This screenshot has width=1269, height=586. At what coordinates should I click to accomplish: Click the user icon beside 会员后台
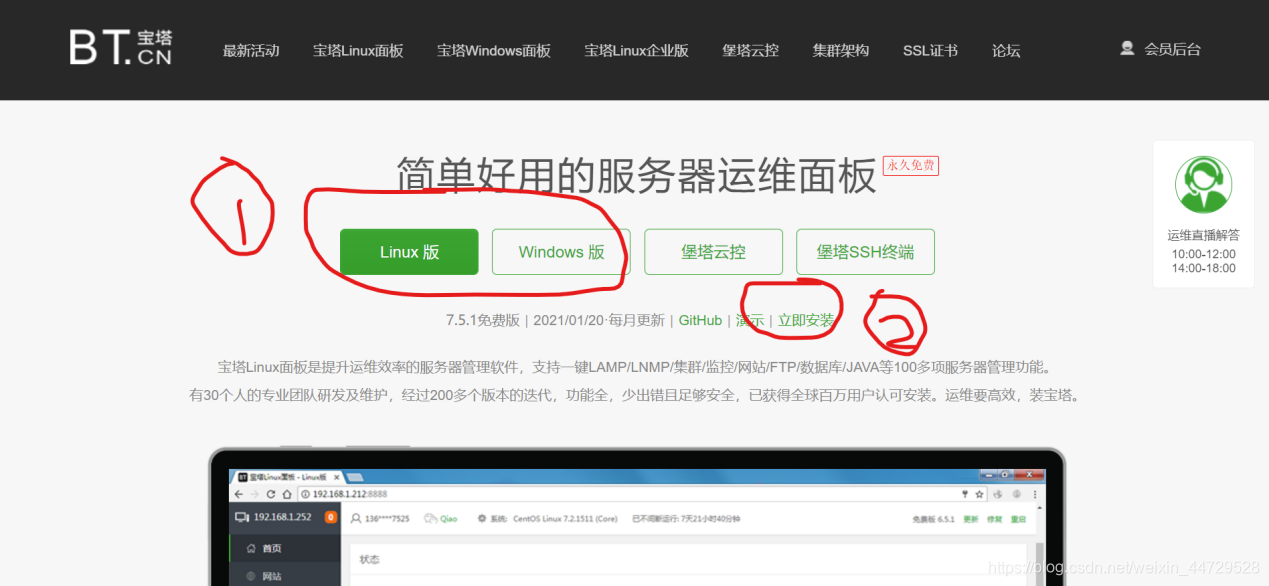(1127, 48)
